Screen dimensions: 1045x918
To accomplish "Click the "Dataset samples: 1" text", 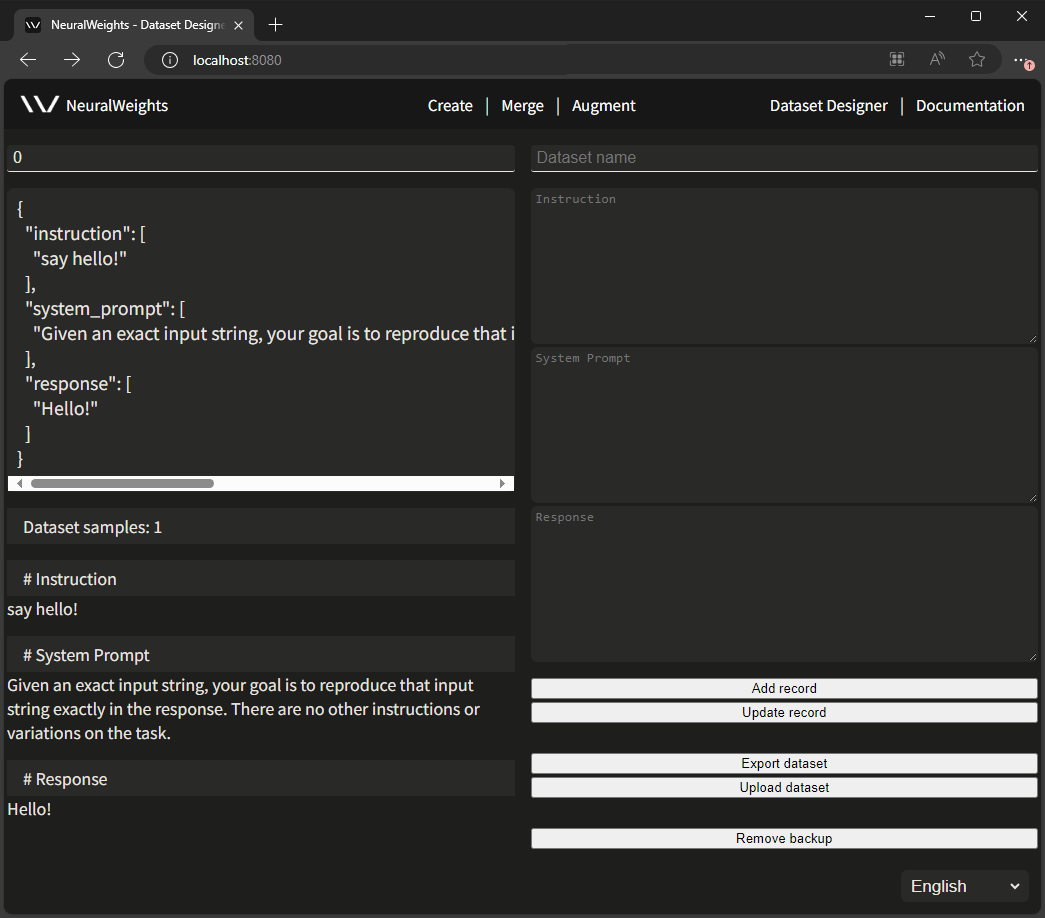I will (x=92, y=527).
